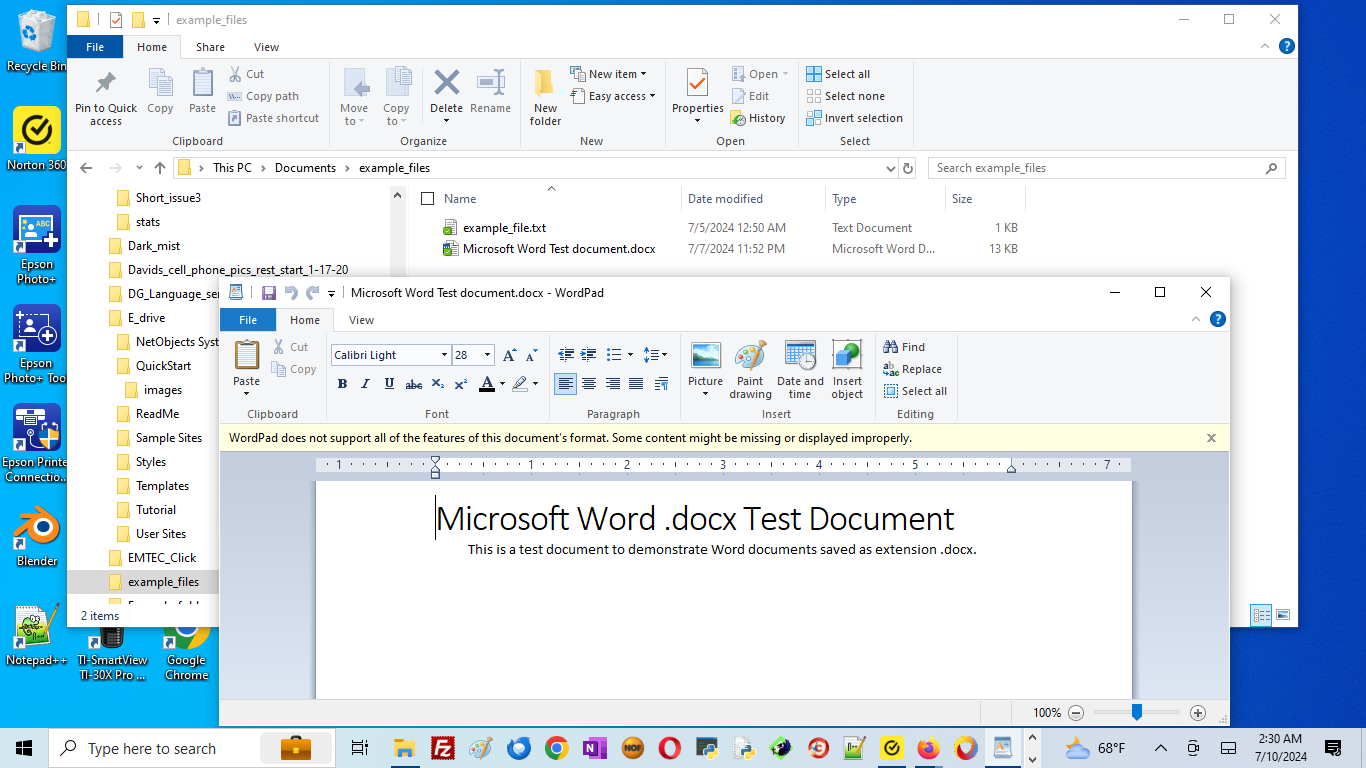This screenshot has width=1366, height=768.
Task: Click WordPad Save icon in title bar
Action: tap(268, 293)
